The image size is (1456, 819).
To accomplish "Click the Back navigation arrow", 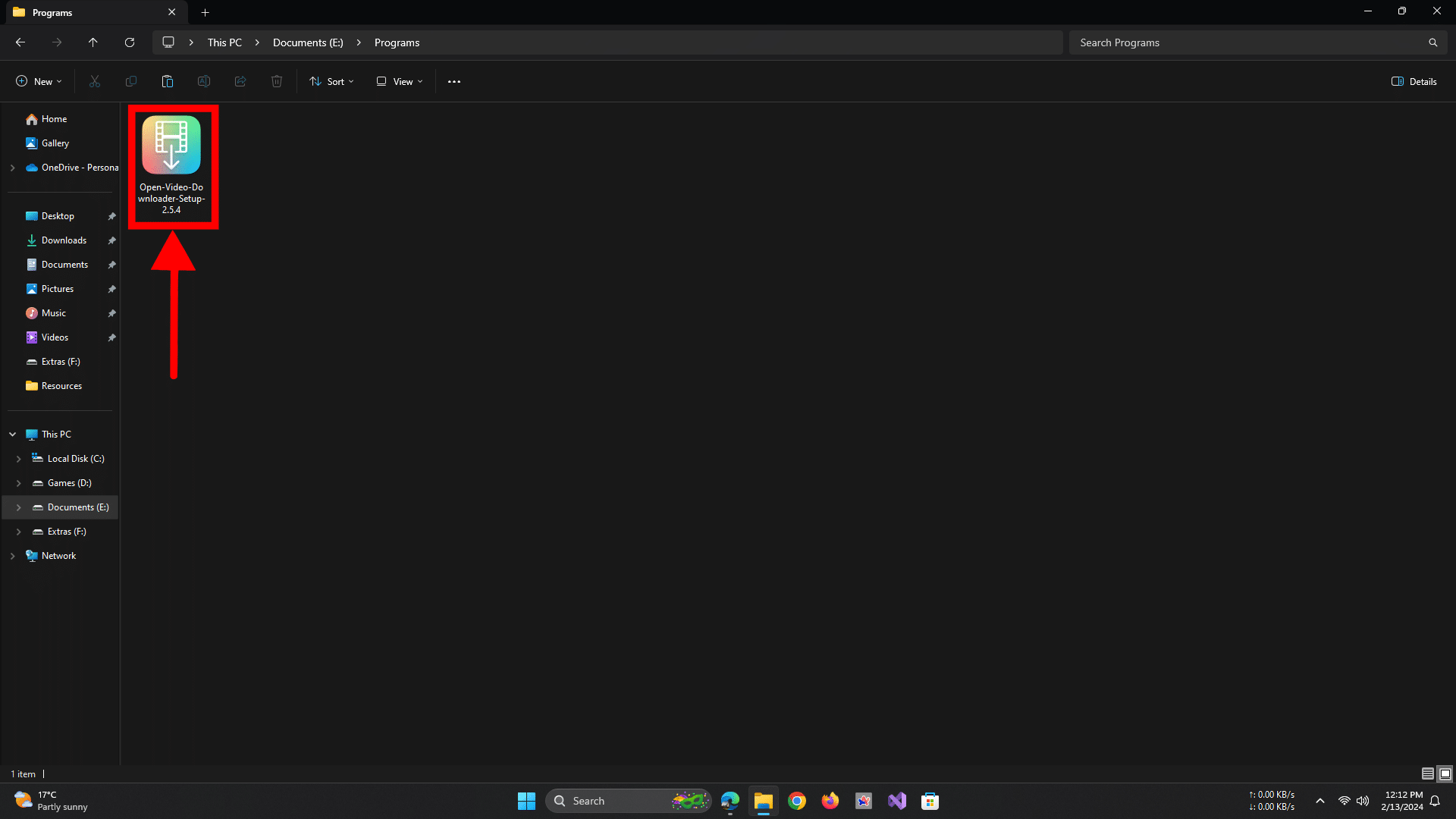I will click(x=20, y=42).
